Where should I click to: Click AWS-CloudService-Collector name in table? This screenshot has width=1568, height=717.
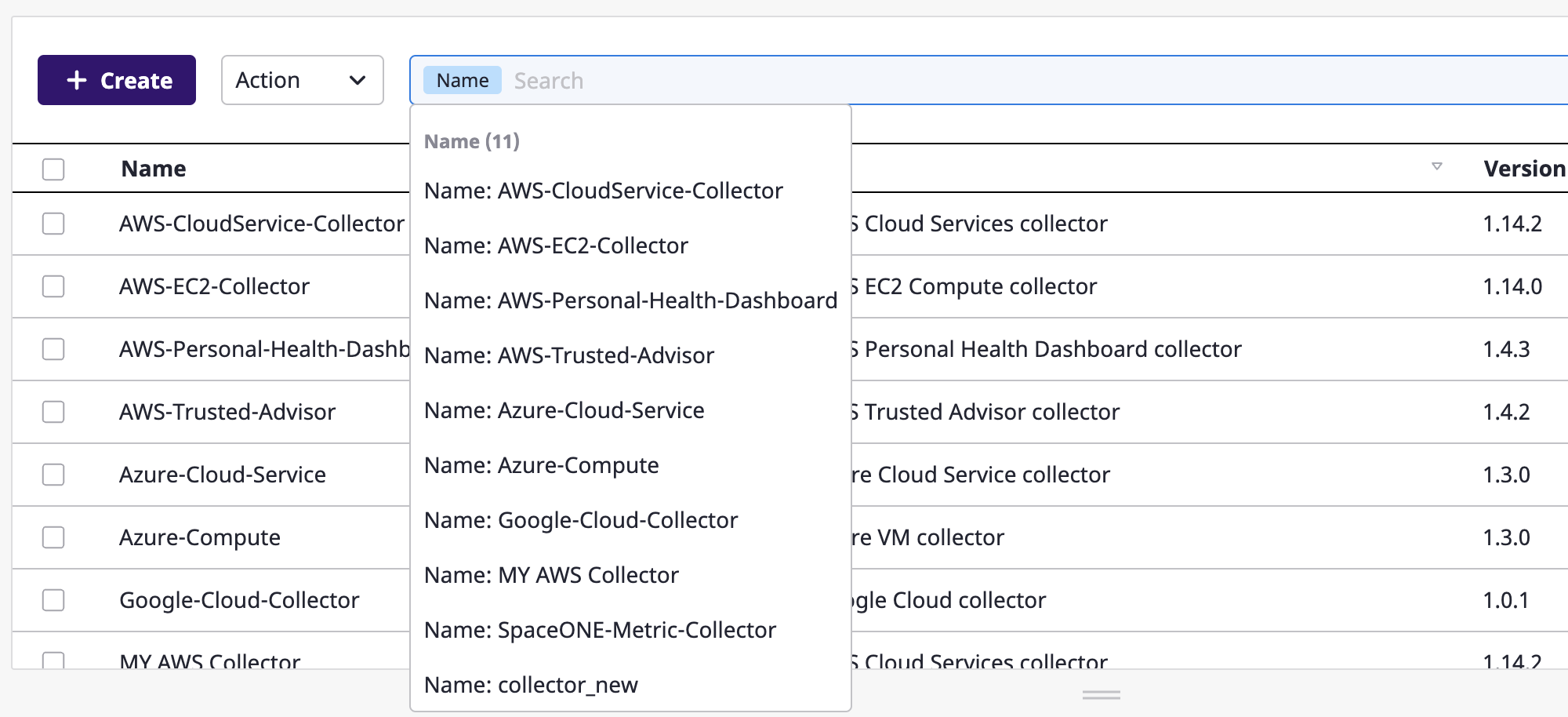click(x=262, y=224)
